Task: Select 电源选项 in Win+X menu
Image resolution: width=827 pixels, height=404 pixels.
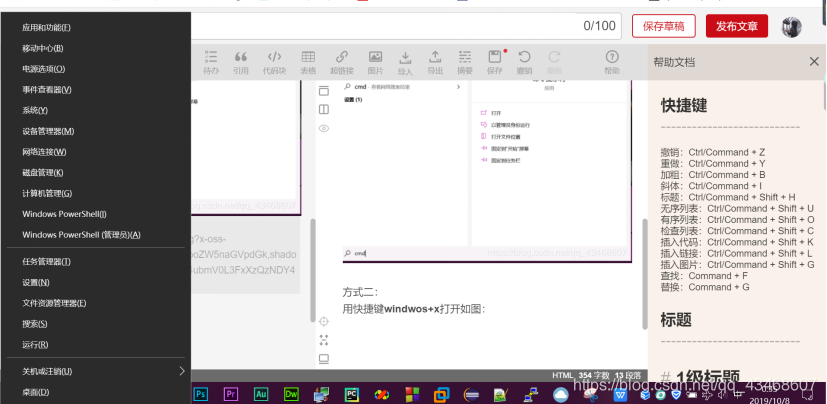Action: 96,69
